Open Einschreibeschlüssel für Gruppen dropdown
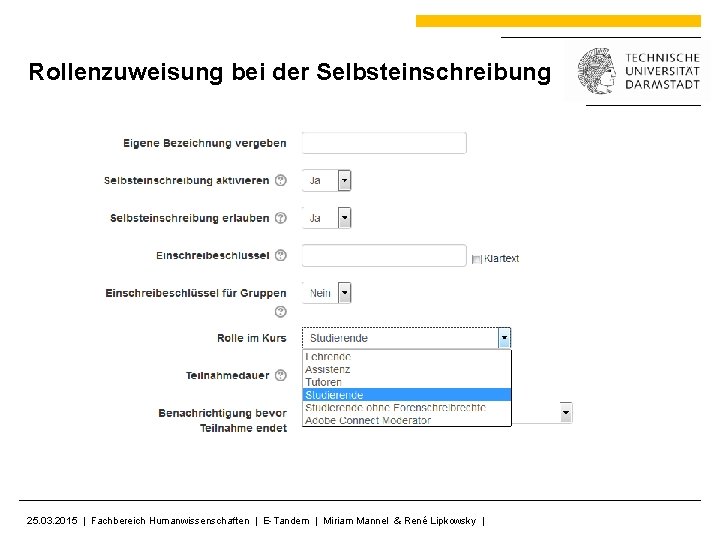This screenshot has height=540, width=720. point(326,293)
